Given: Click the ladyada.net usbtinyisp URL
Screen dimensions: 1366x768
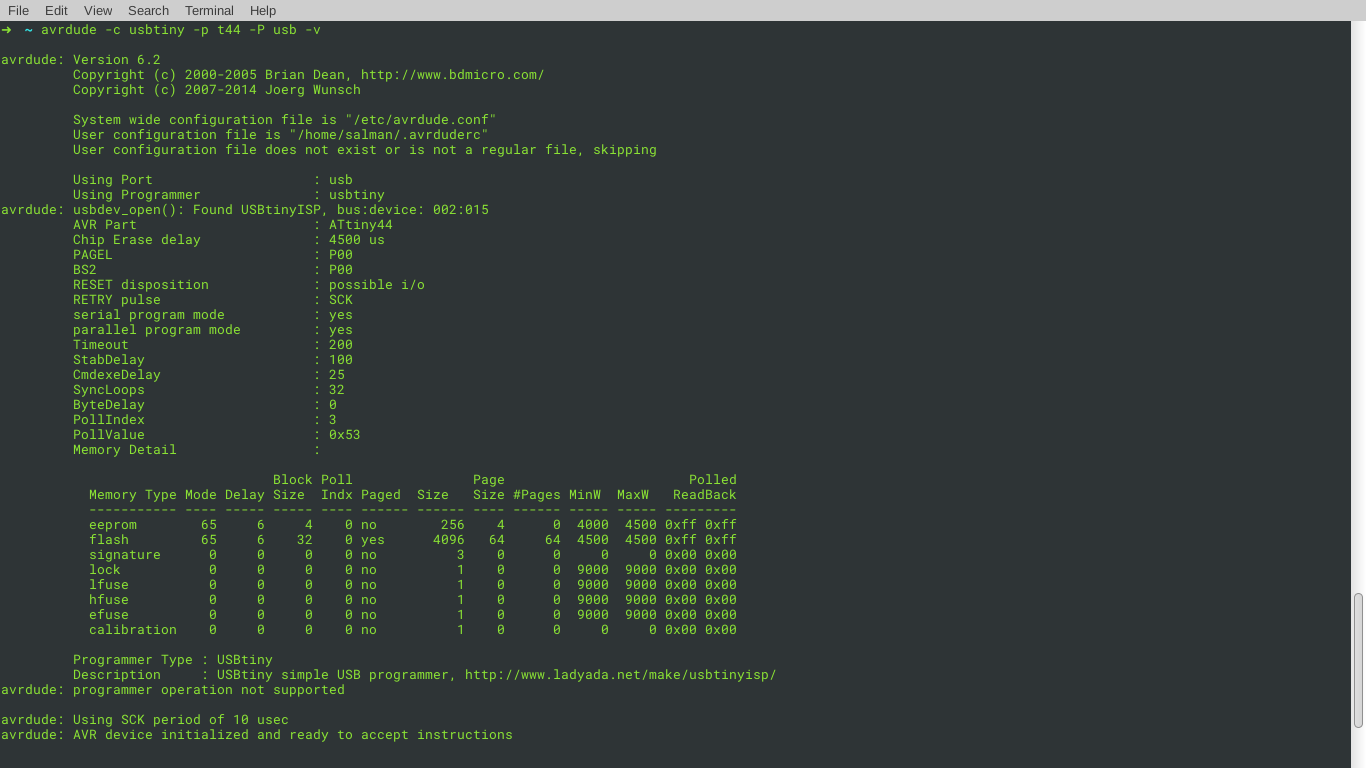Looking at the screenshot, I should pyautogui.click(x=620, y=674).
